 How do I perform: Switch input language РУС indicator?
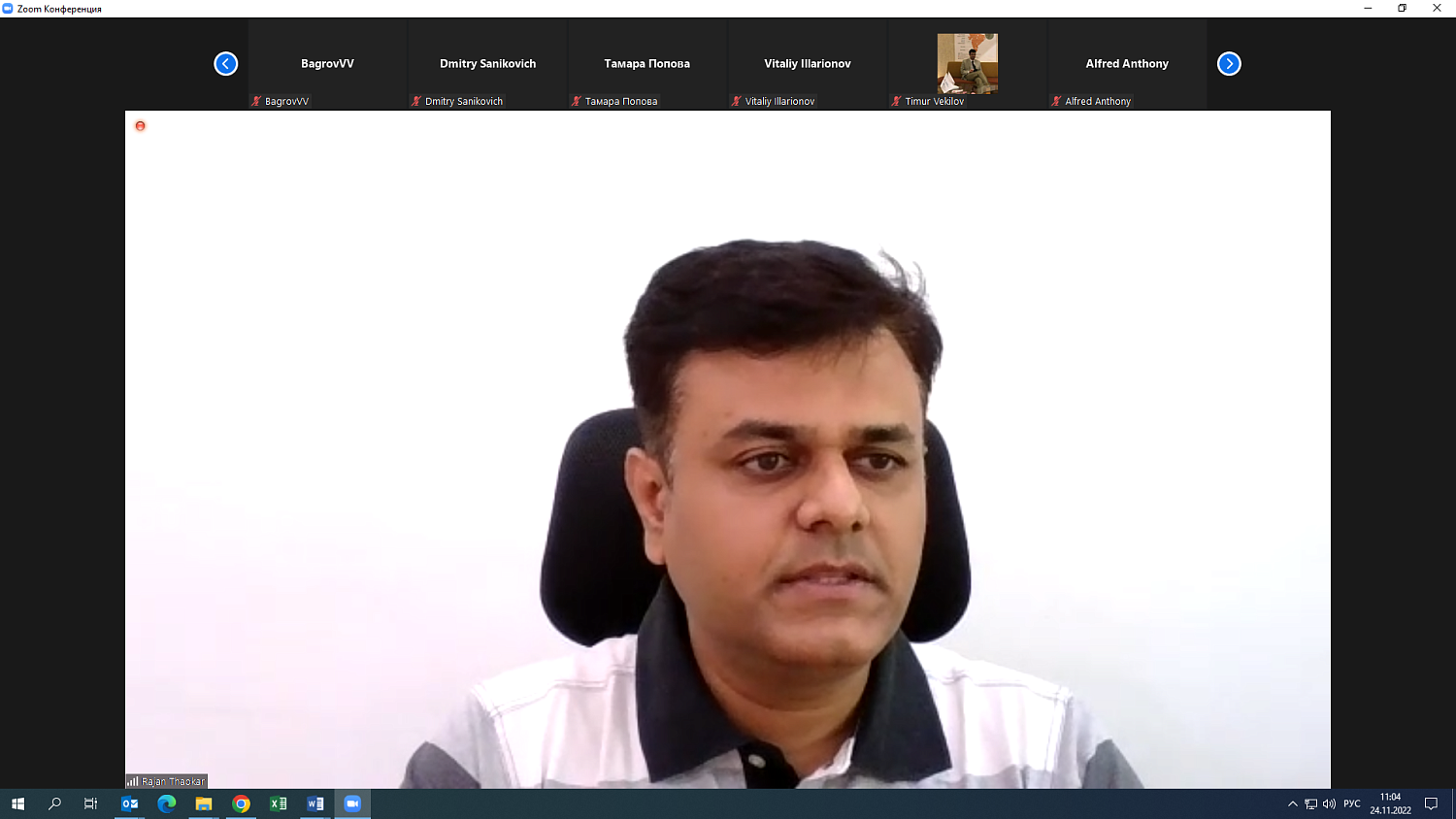(x=1352, y=803)
